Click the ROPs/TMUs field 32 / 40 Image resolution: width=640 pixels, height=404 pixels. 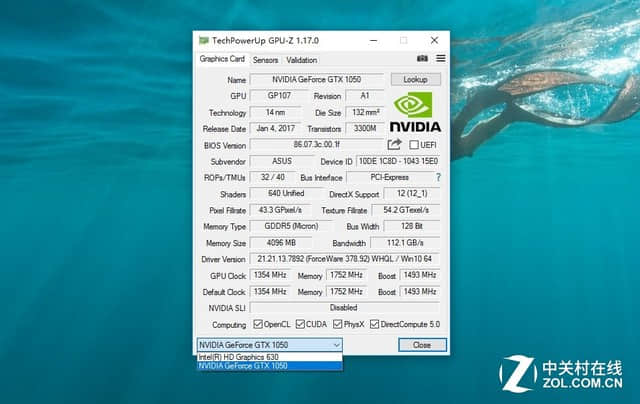[273, 178]
